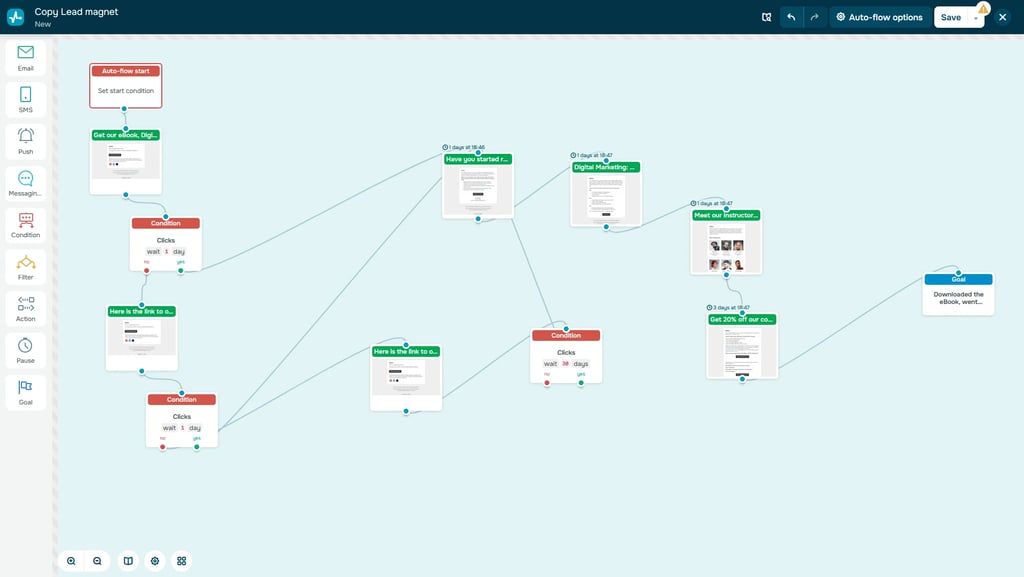Open the 'Meet our instructor...' email block
The height and width of the screenshot is (577, 1024).
[726, 242]
